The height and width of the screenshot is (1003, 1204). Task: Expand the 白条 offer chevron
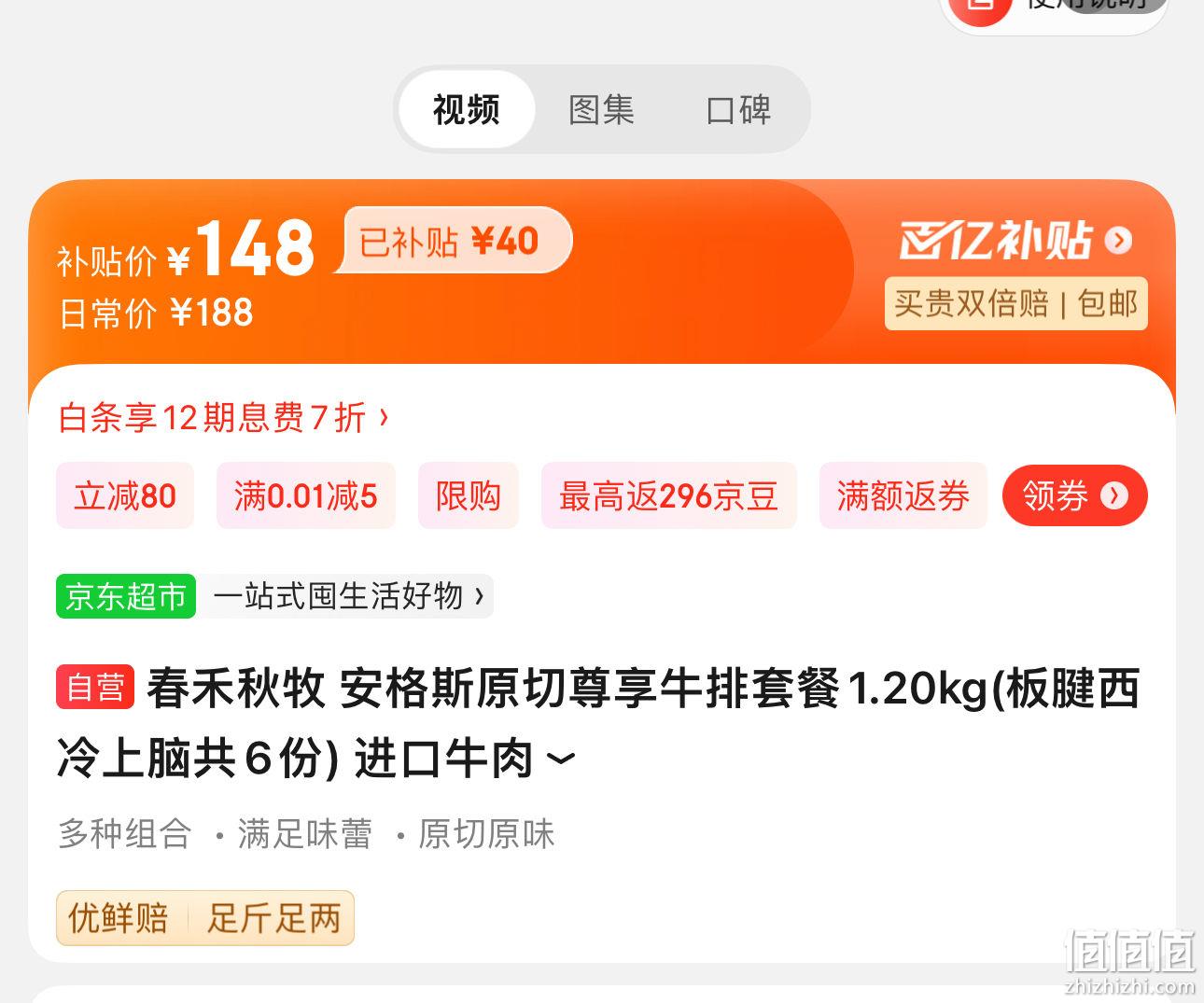coord(384,416)
